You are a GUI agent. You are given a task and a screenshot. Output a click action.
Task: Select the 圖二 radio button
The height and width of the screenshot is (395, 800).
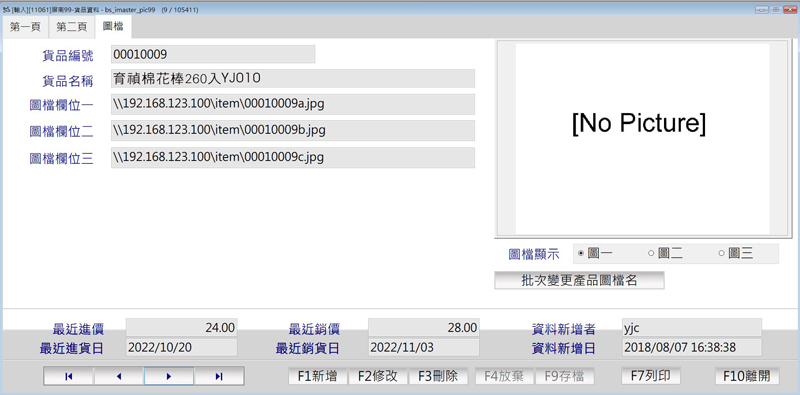pos(665,254)
